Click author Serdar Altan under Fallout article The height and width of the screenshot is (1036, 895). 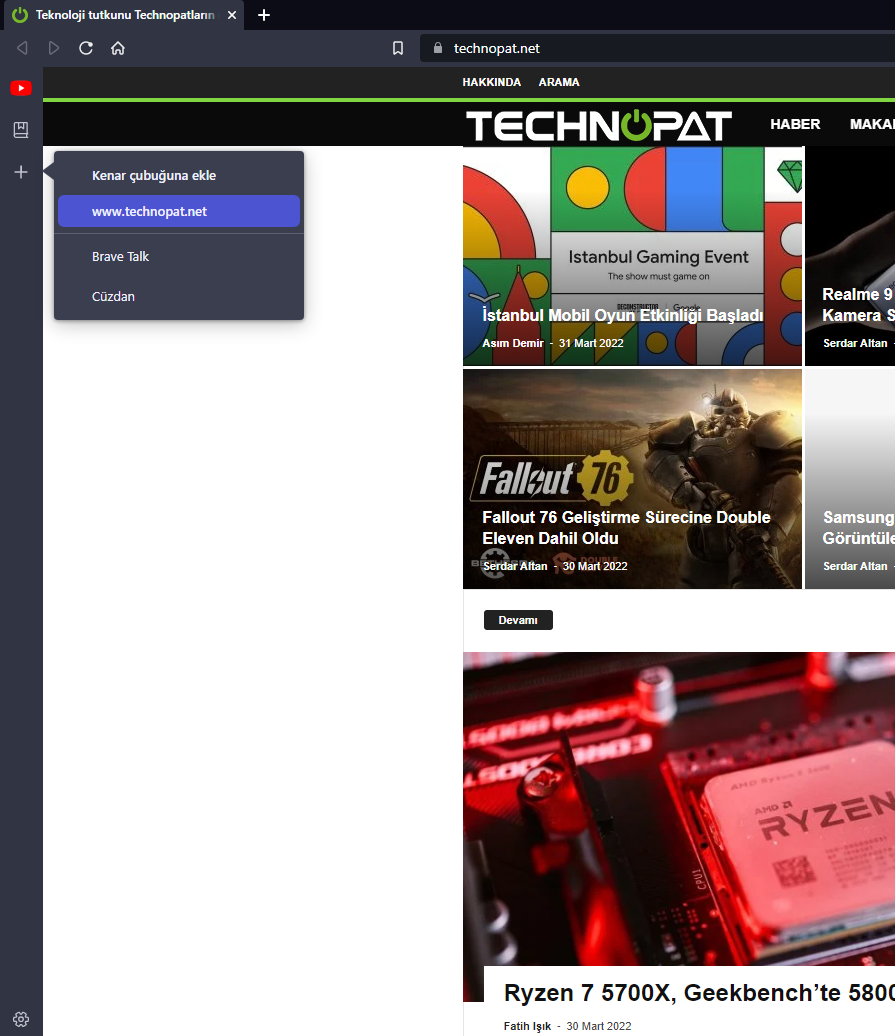pos(515,566)
